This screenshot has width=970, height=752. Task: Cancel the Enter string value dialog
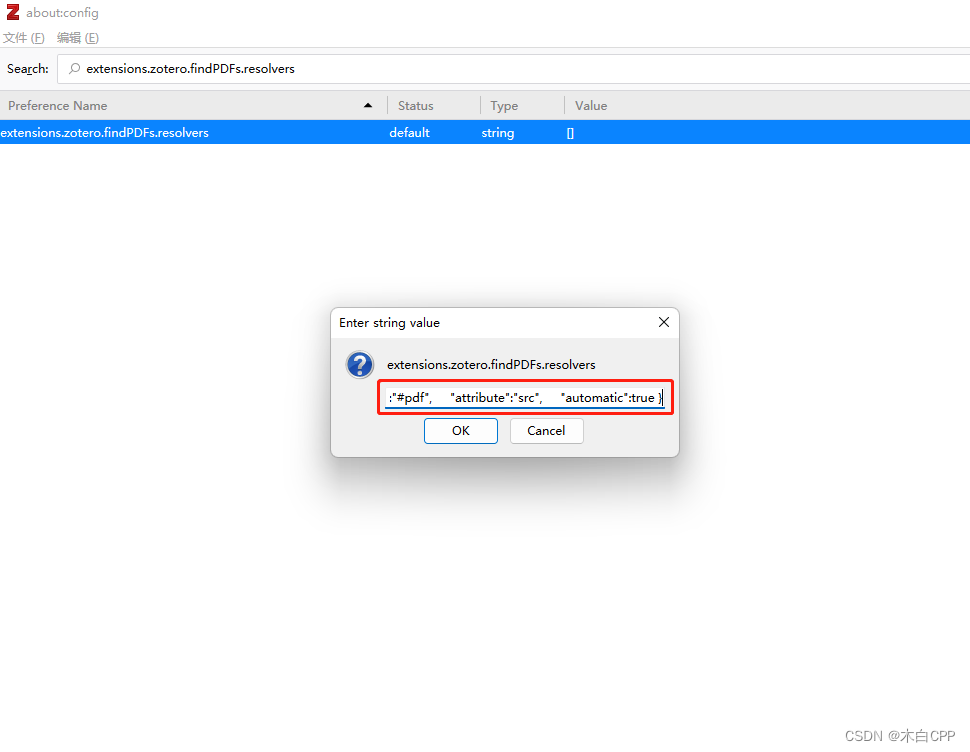pyautogui.click(x=546, y=431)
